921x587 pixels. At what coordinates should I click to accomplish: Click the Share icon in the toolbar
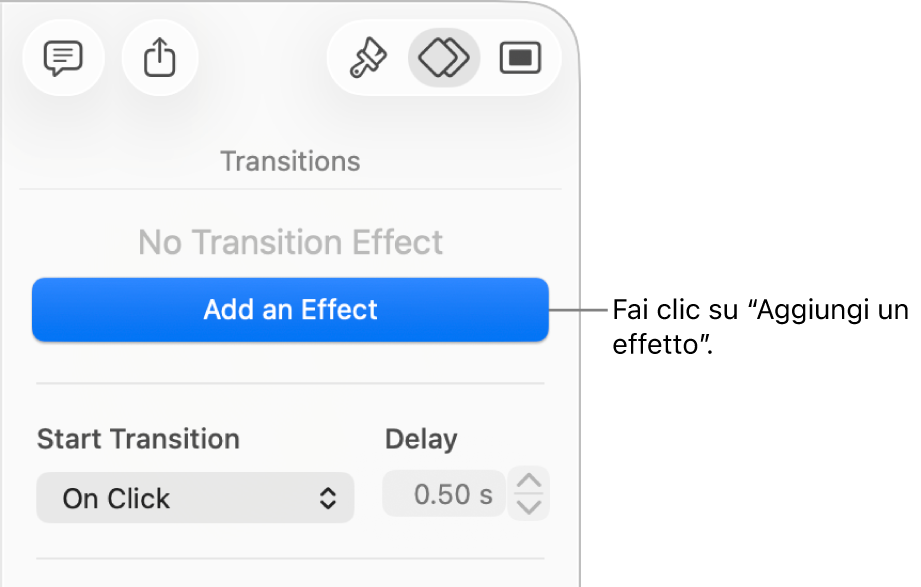coord(160,59)
